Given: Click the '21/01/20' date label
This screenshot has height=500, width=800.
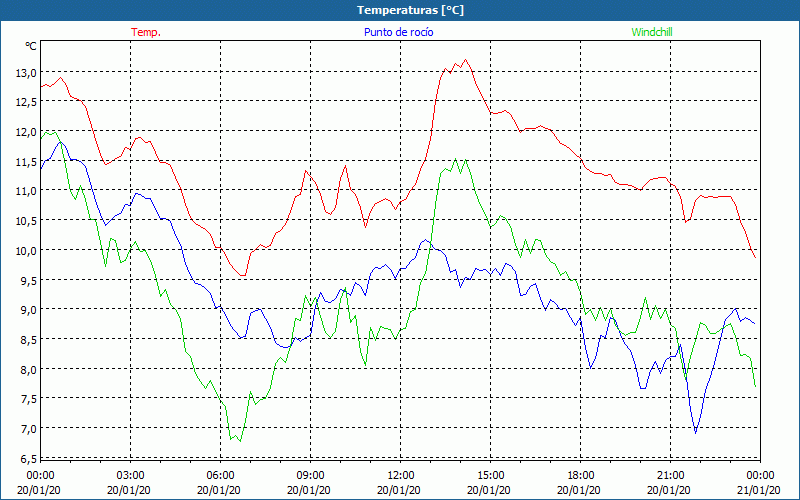Looking at the screenshot, I should pyautogui.click(x=759, y=490).
